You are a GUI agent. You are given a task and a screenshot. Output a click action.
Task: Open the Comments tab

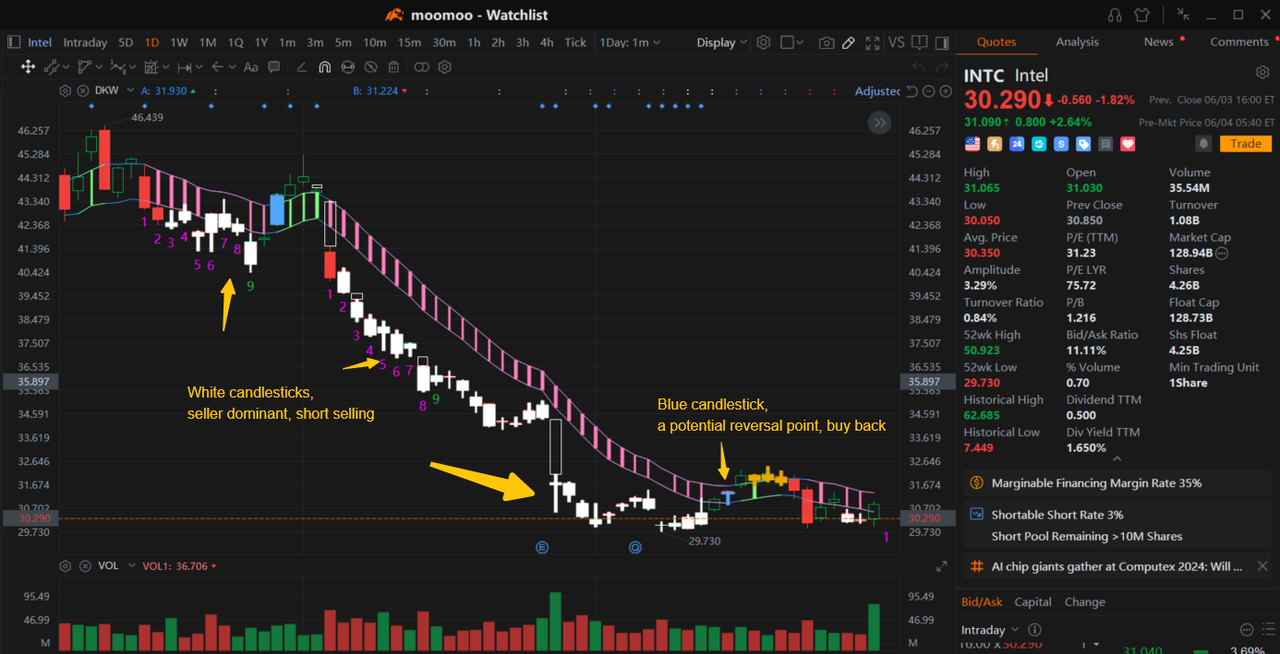(1239, 42)
